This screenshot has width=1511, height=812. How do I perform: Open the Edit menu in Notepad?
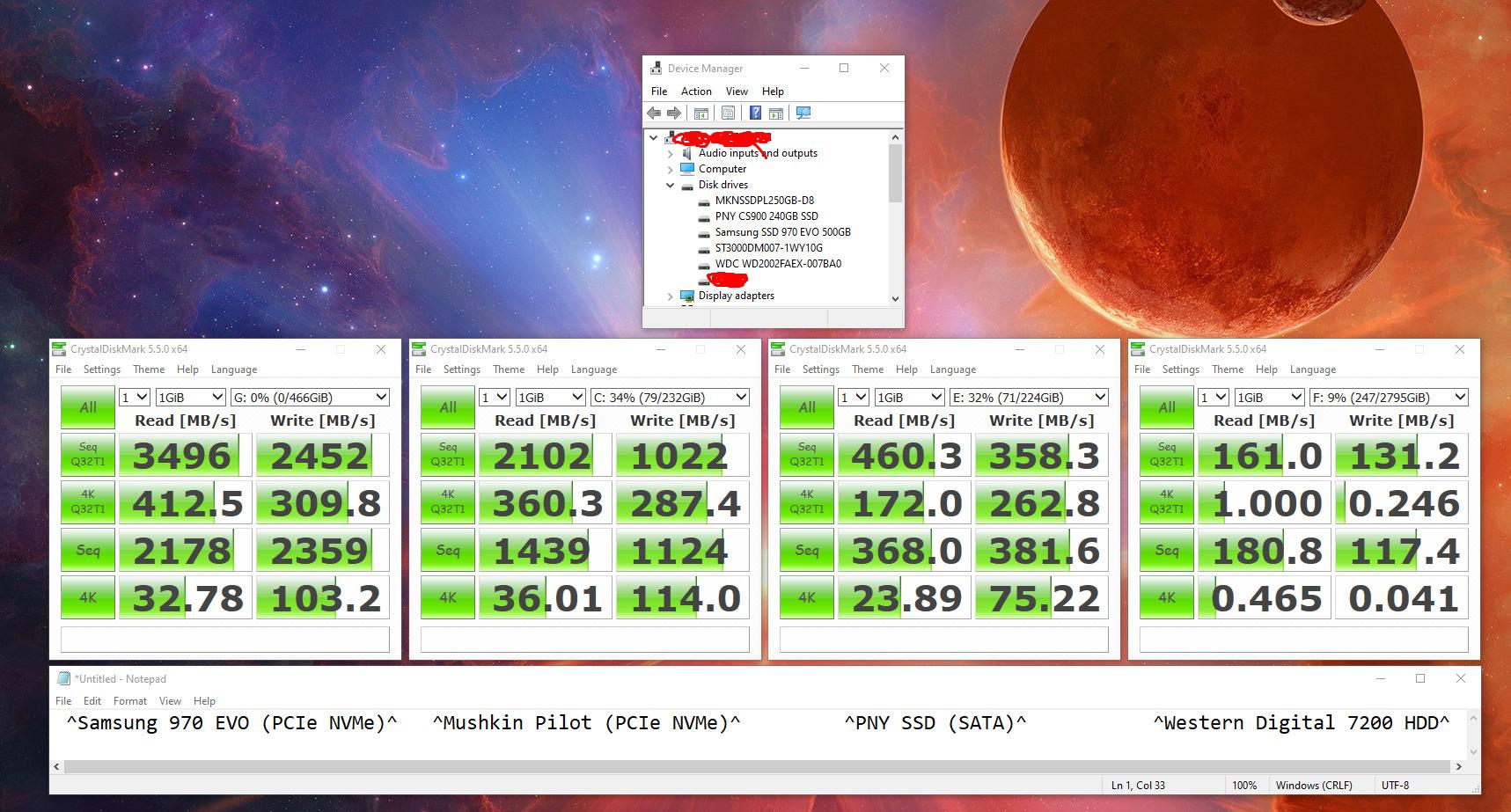tap(92, 701)
